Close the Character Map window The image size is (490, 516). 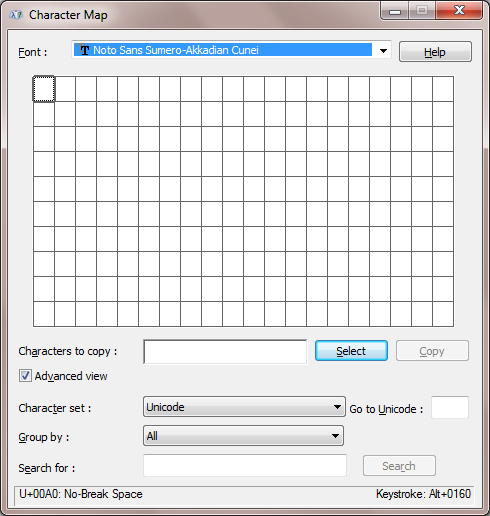coord(459,10)
